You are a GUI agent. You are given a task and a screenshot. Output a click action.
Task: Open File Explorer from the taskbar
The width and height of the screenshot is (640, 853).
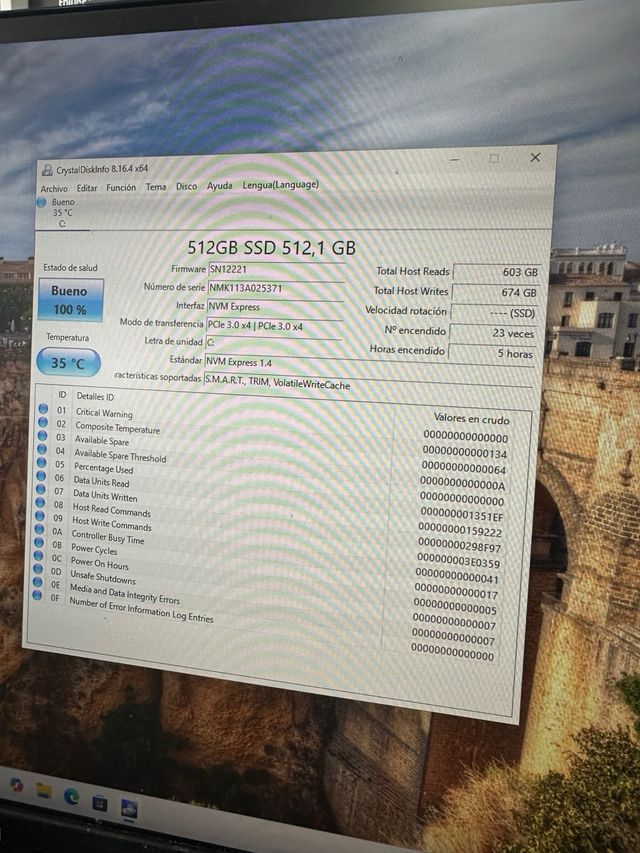44,790
